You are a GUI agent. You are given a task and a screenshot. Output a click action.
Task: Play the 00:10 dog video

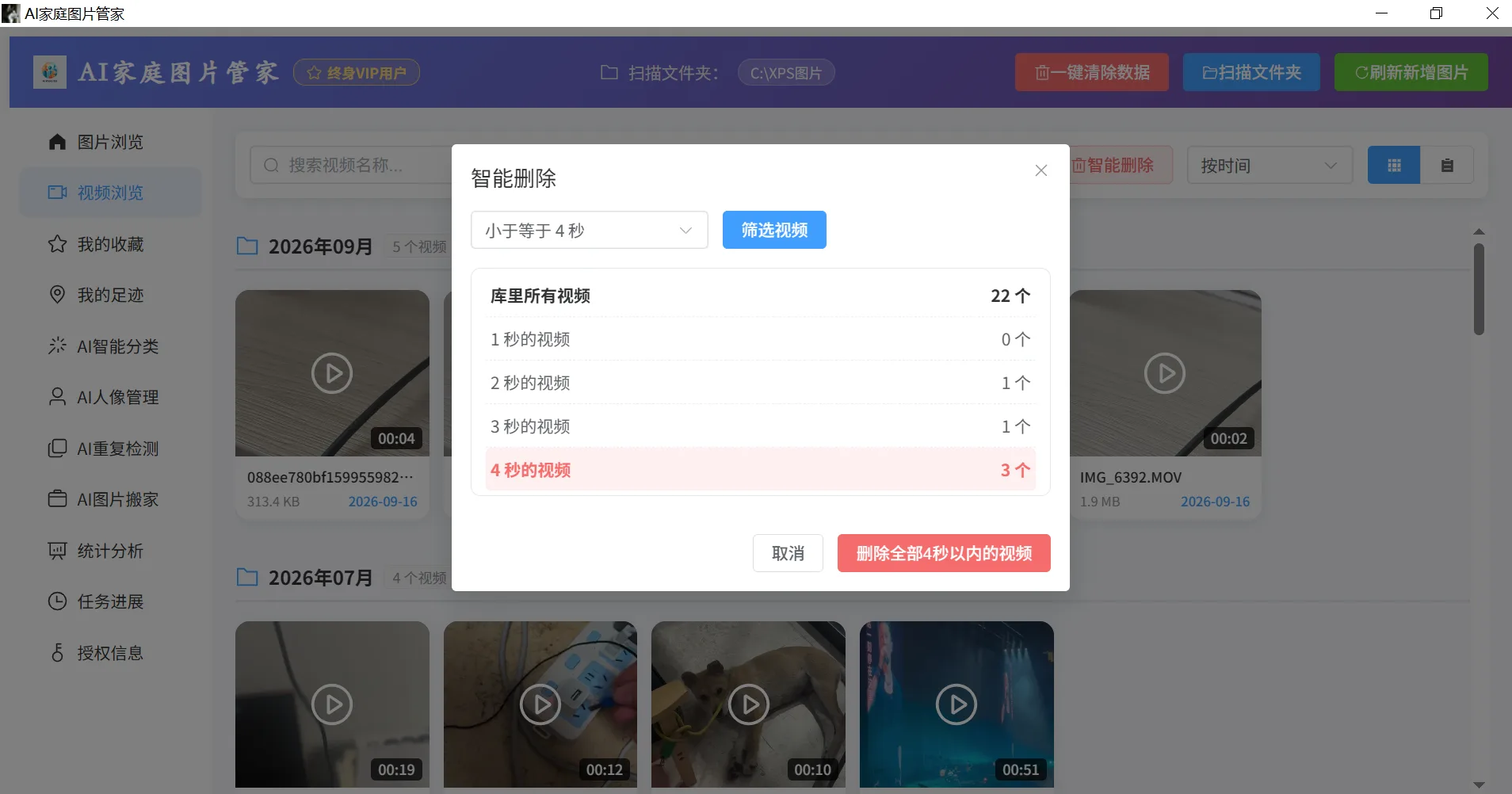pyautogui.click(x=748, y=704)
